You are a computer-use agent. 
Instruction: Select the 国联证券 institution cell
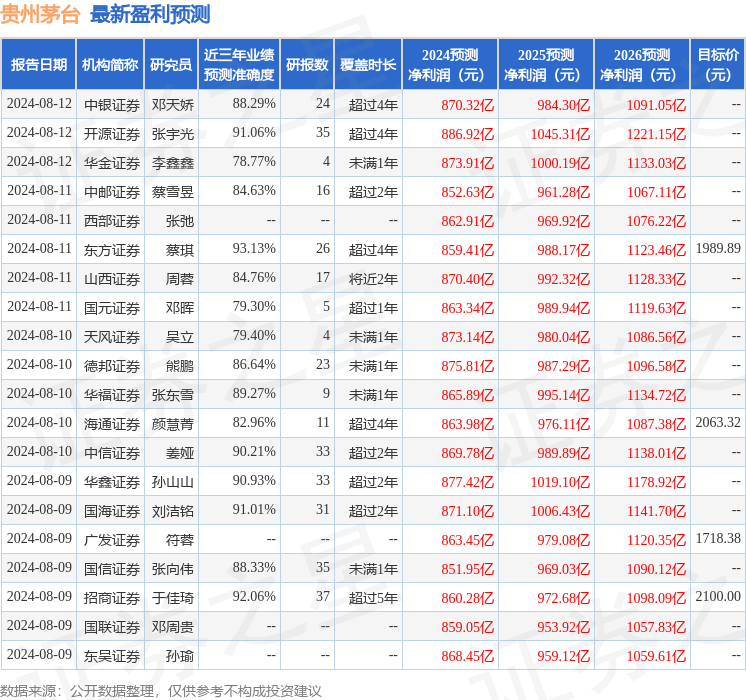[x=112, y=628]
